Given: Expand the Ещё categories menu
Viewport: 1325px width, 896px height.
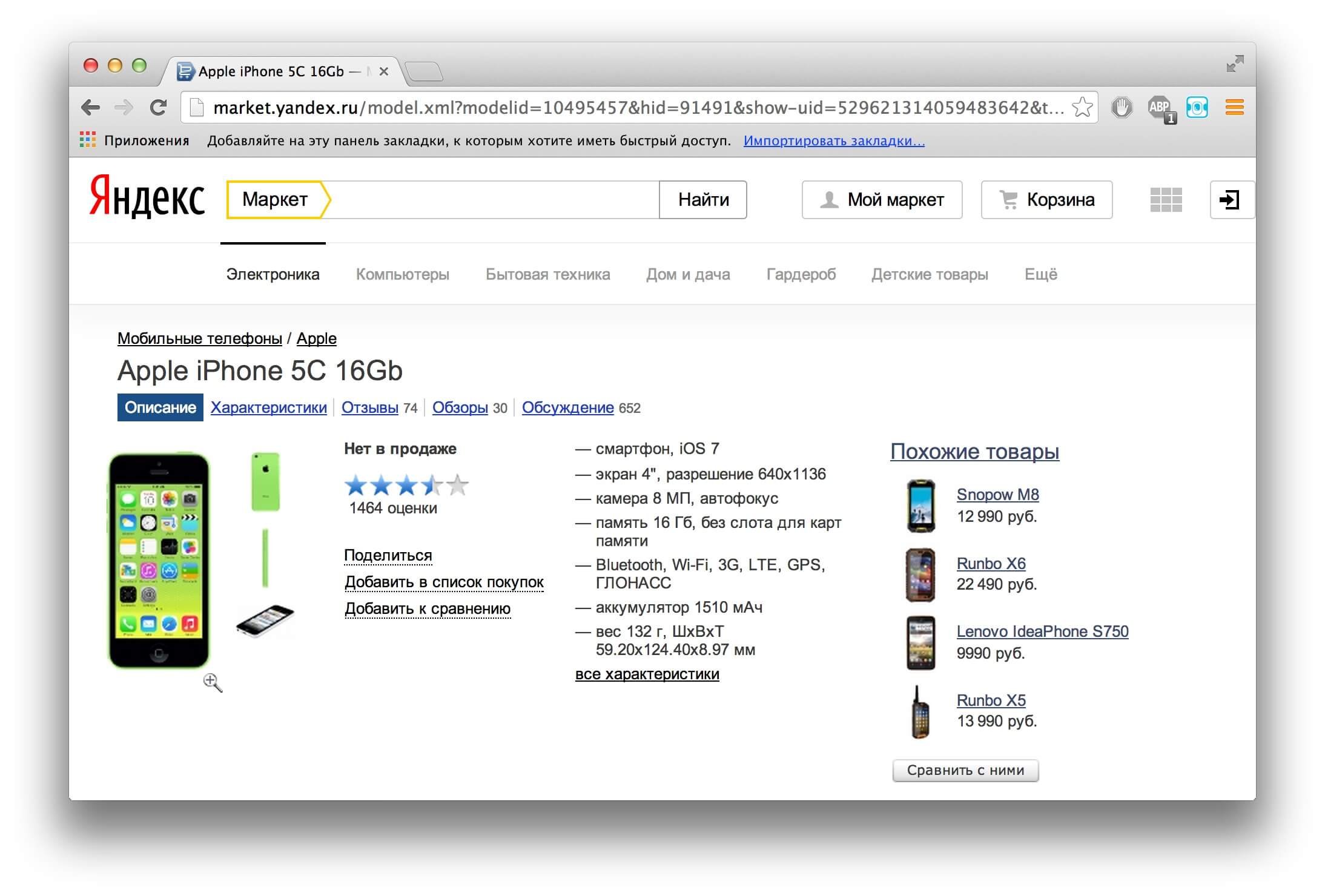Looking at the screenshot, I should point(1041,274).
